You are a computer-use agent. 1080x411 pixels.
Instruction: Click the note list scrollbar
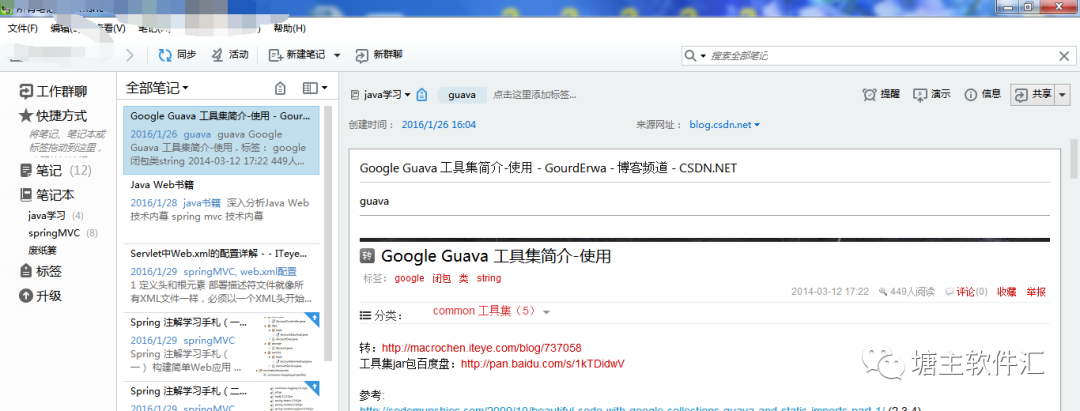point(328,233)
